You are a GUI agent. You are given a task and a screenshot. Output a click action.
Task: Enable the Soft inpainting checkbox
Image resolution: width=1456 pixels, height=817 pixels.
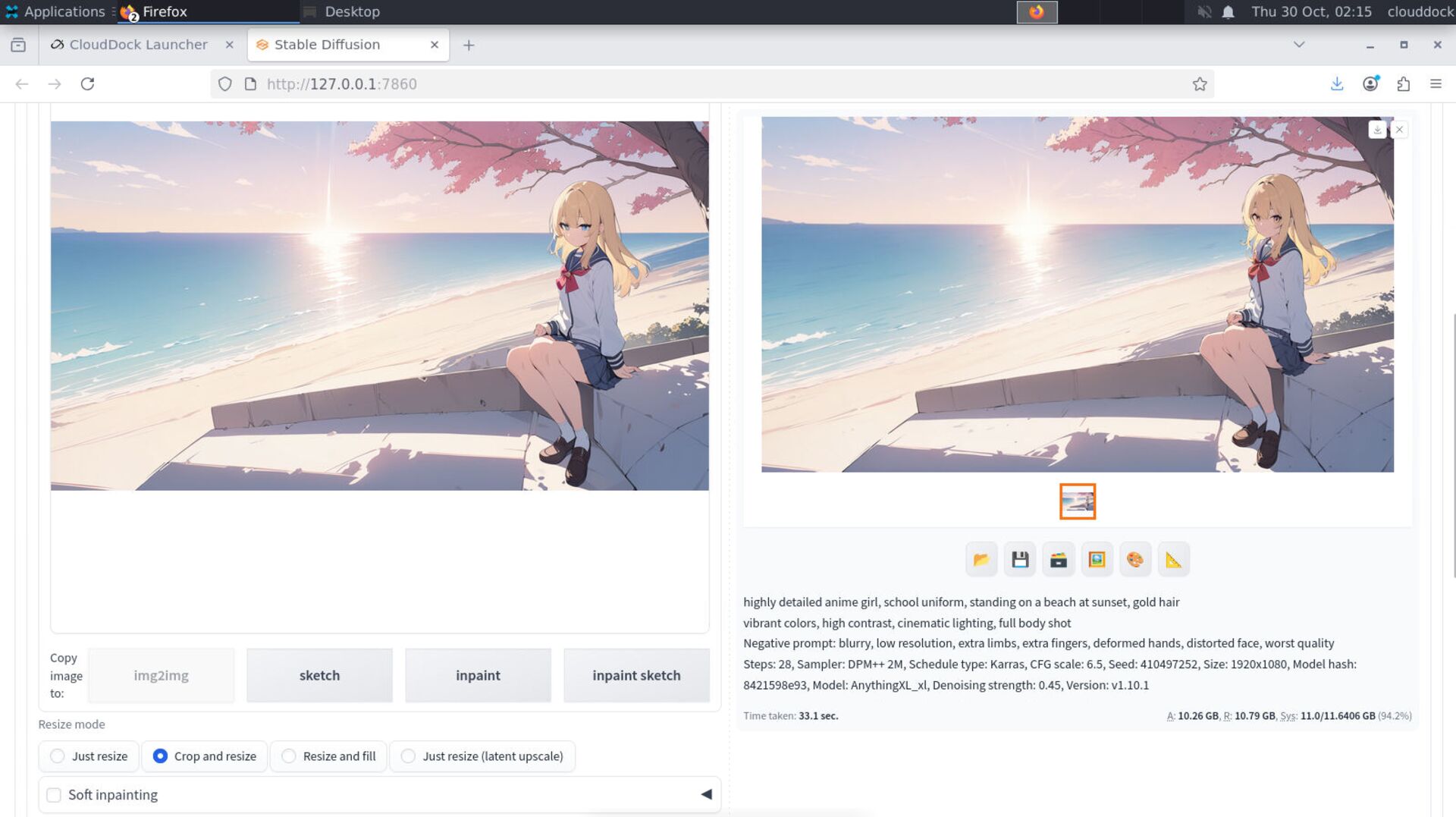click(x=54, y=795)
